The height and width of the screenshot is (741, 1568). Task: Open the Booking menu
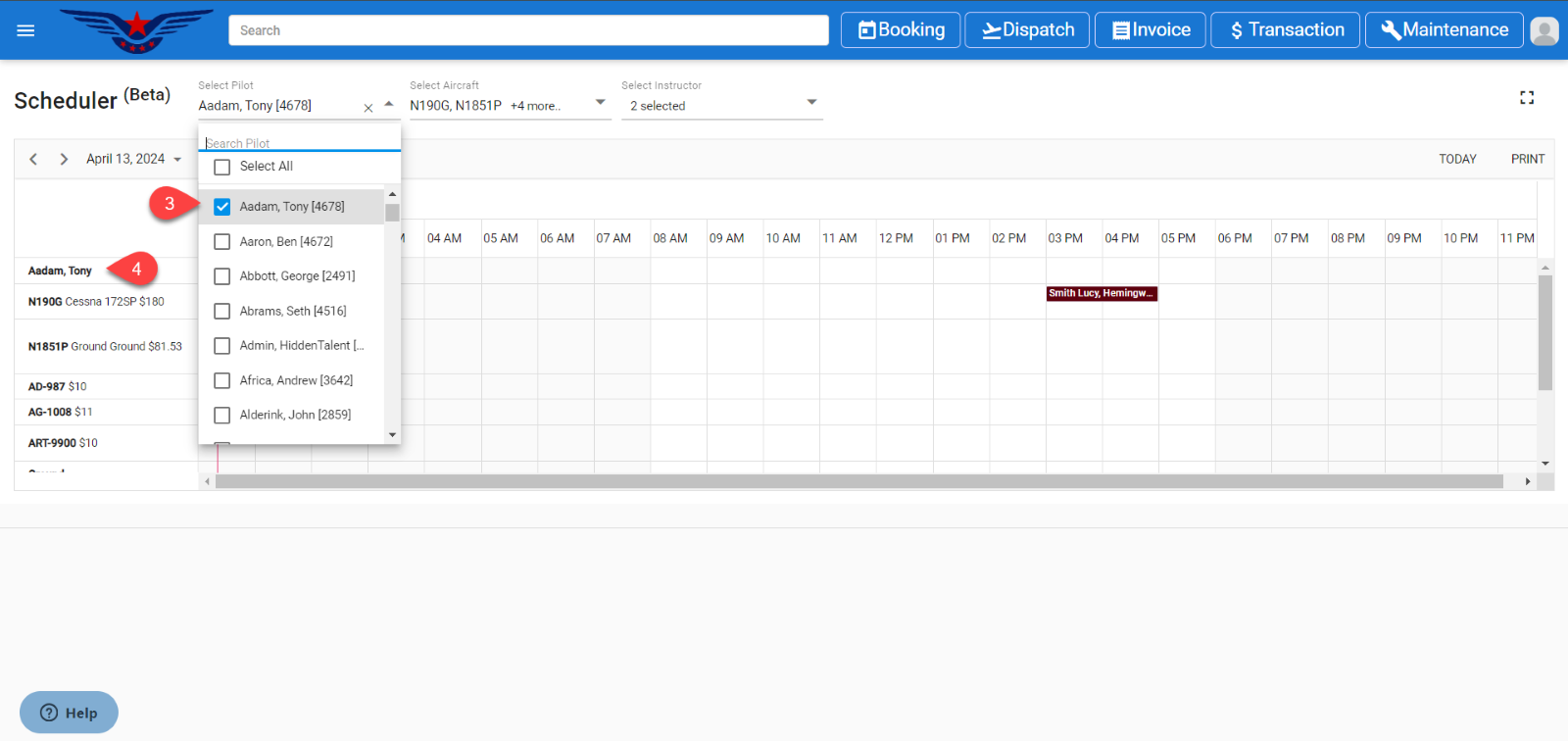pos(901,30)
